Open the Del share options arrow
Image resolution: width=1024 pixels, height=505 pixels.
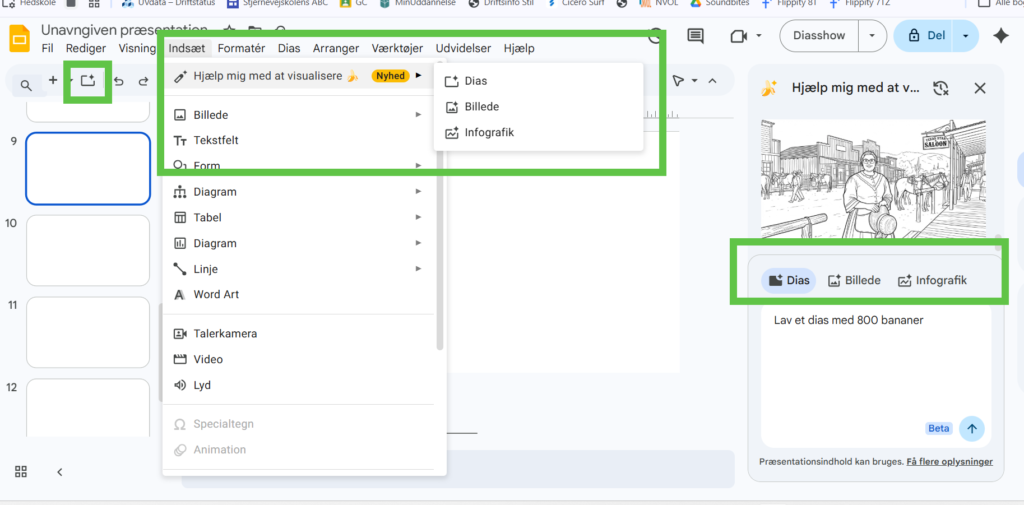[x=966, y=36]
